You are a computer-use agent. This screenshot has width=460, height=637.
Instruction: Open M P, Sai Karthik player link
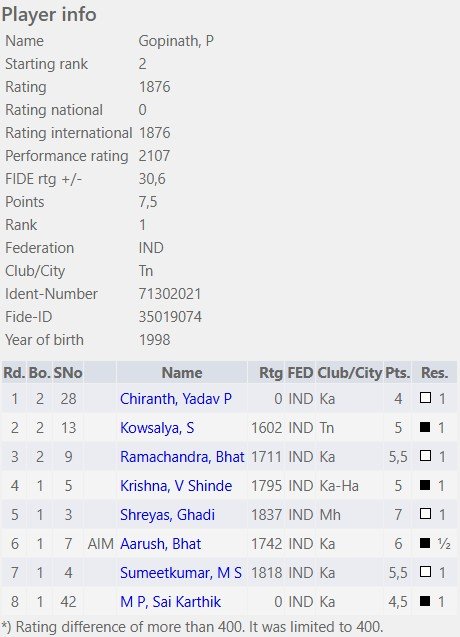tap(170, 602)
